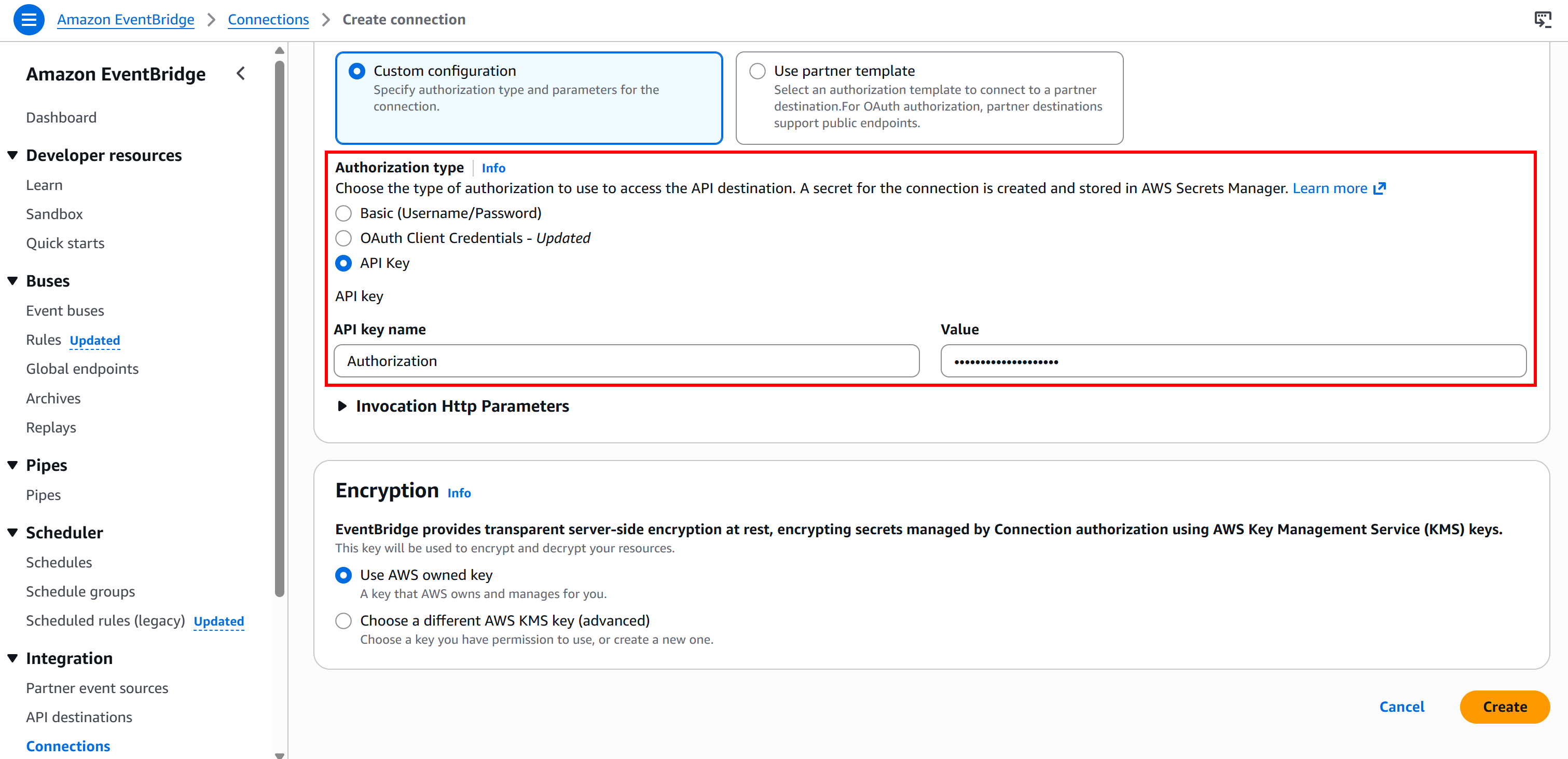Open the navigation hamburger menu
Image resolution: width=1568 pixels, height=759 pixels.
(29, 19)
